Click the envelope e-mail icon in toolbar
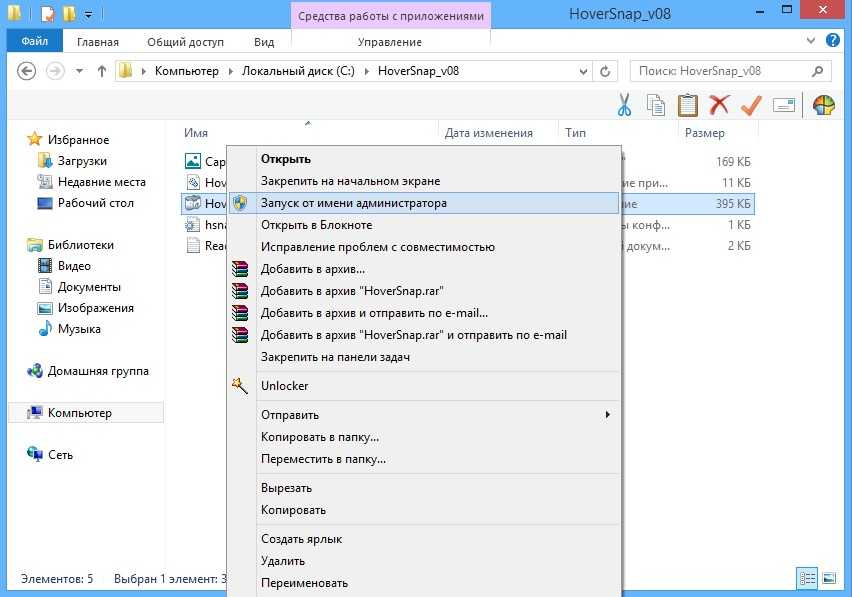 coord(784,105)
